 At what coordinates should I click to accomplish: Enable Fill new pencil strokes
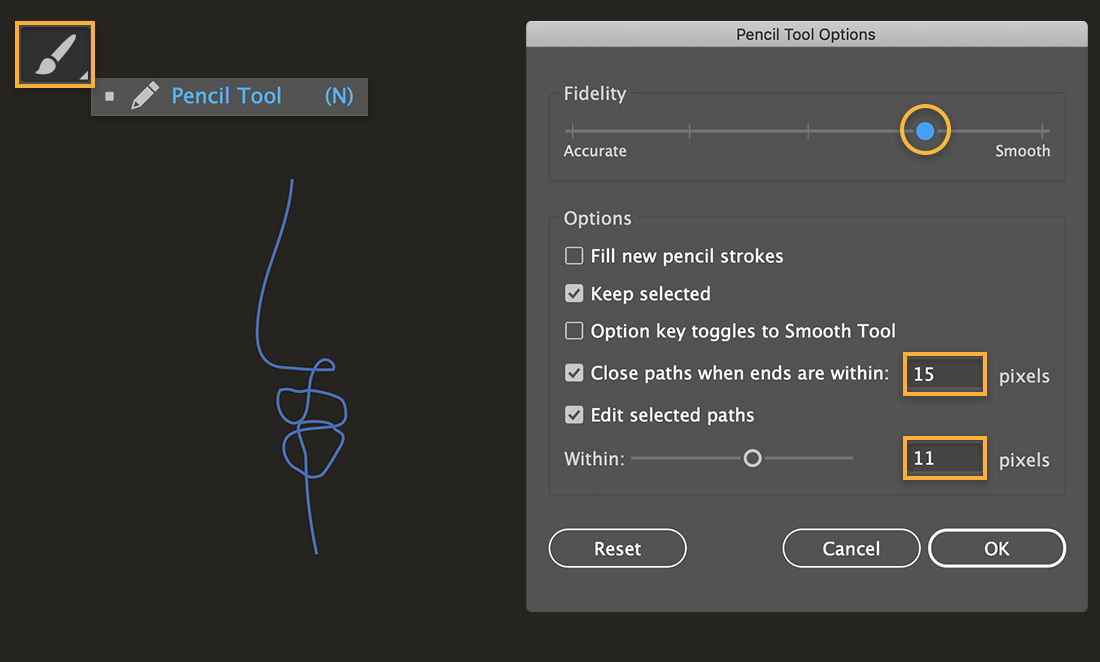click(x=574, y=255)
